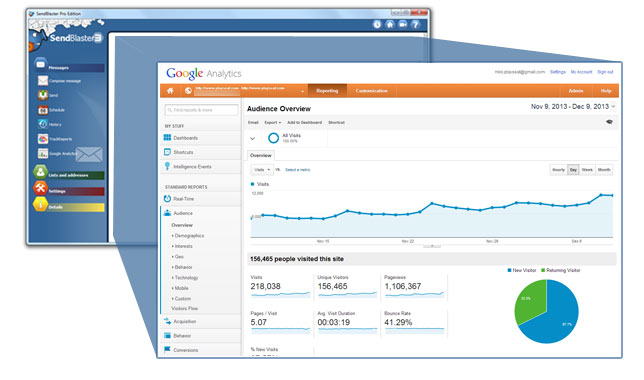The width and height of the screenshot is (644, 380).
Task: Click the help question mark icon
Action: tap(416, 25)
